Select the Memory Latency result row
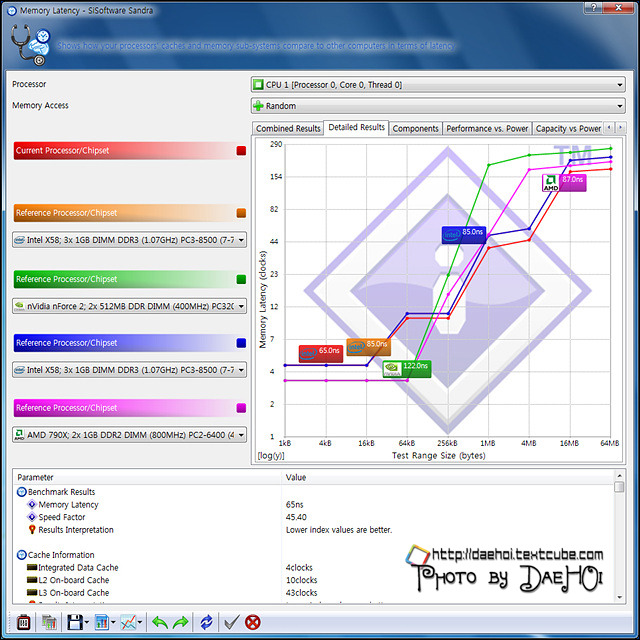640x640 pixels. pyautogui.click(x=68, y=505)
